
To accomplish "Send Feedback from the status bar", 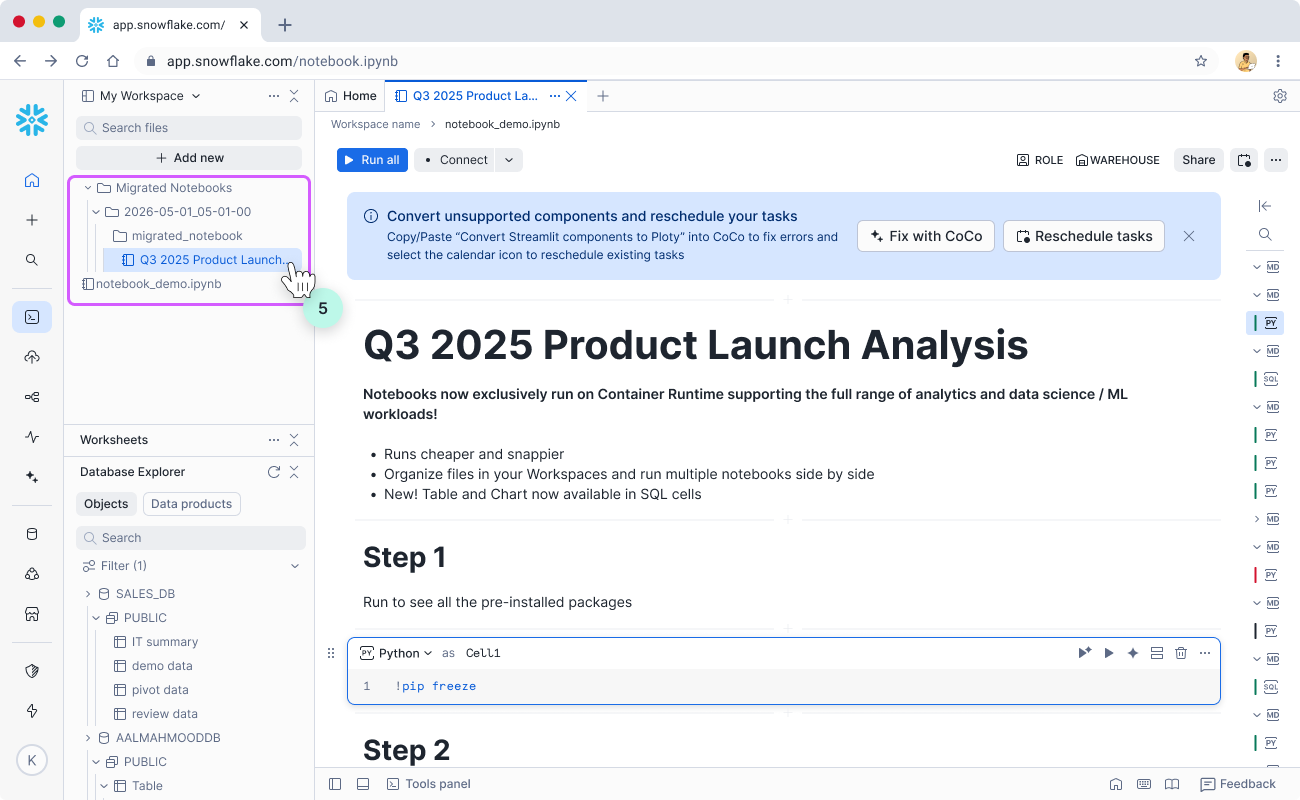I will click(x=1238, y=784).
